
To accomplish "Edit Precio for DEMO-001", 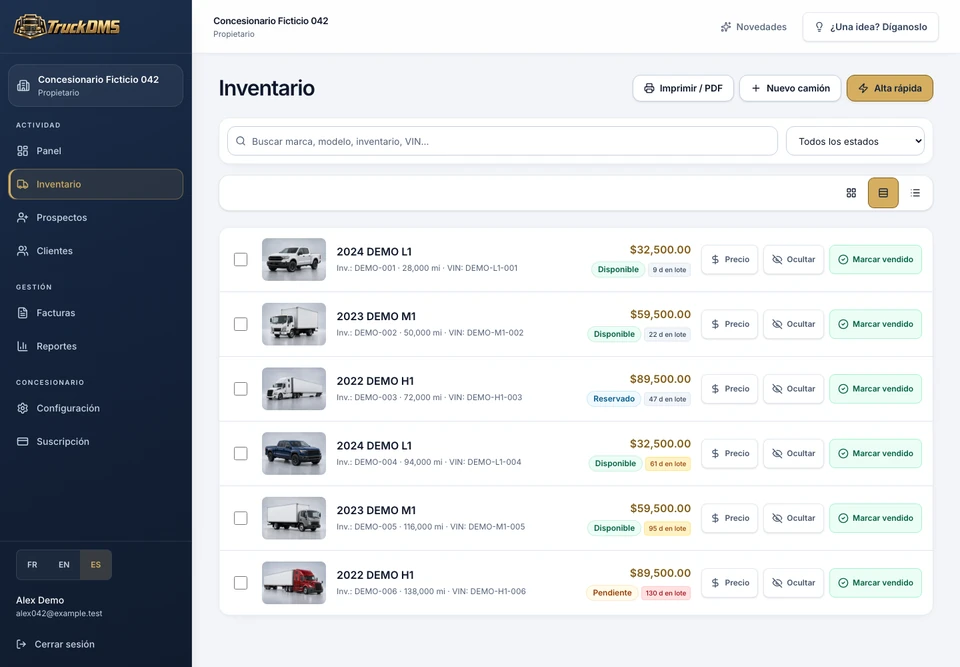I will pos(730,260).
